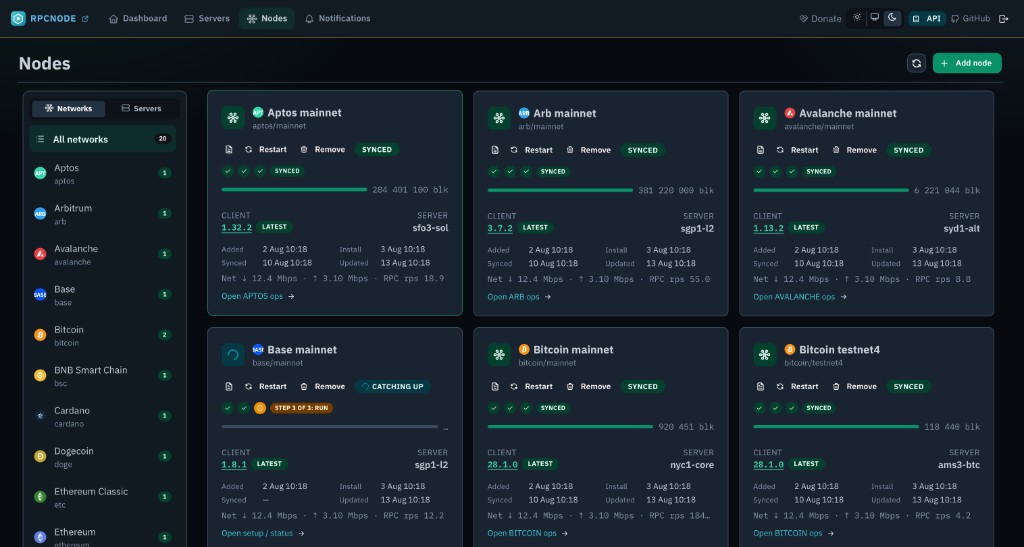
Task: Switch to the Networks tab
Action: coord(69,108)
